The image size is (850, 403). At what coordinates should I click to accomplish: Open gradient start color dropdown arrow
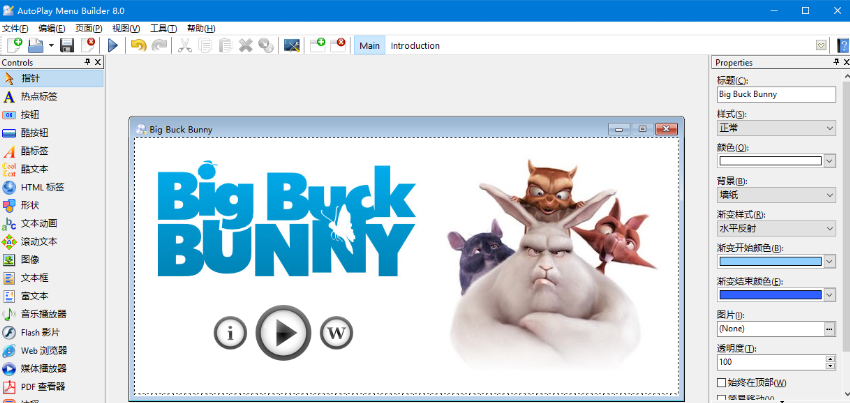click(x=830, y=262)
